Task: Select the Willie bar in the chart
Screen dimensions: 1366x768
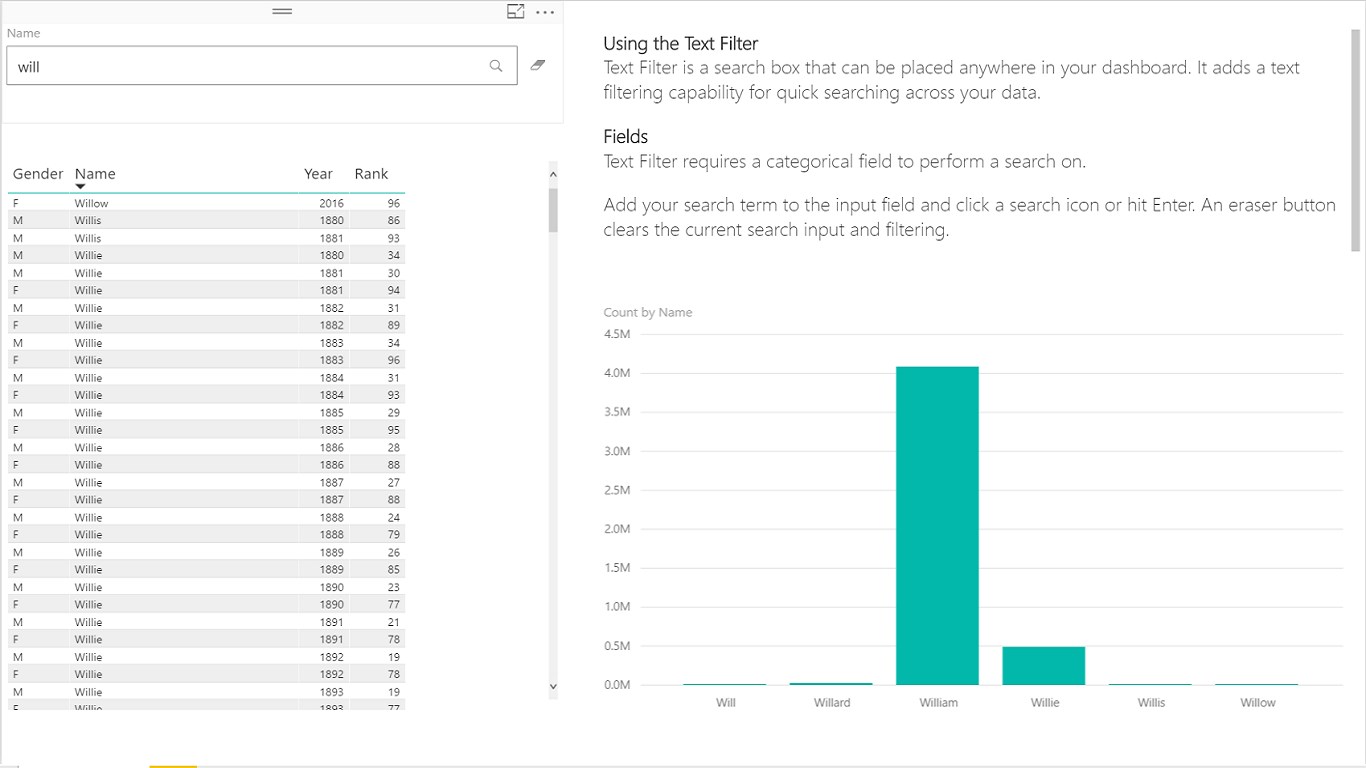Action: (x=1044, y=665)
